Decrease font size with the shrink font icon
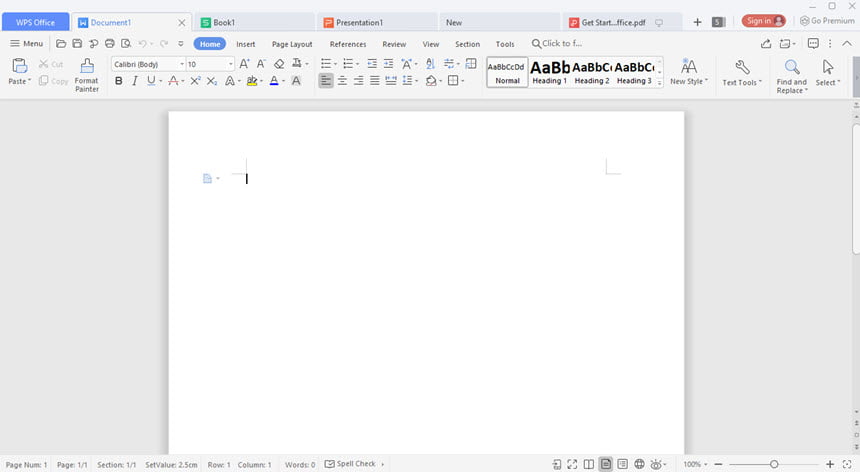The width and height of the screenshot is (860, 472). pos(261,64)
